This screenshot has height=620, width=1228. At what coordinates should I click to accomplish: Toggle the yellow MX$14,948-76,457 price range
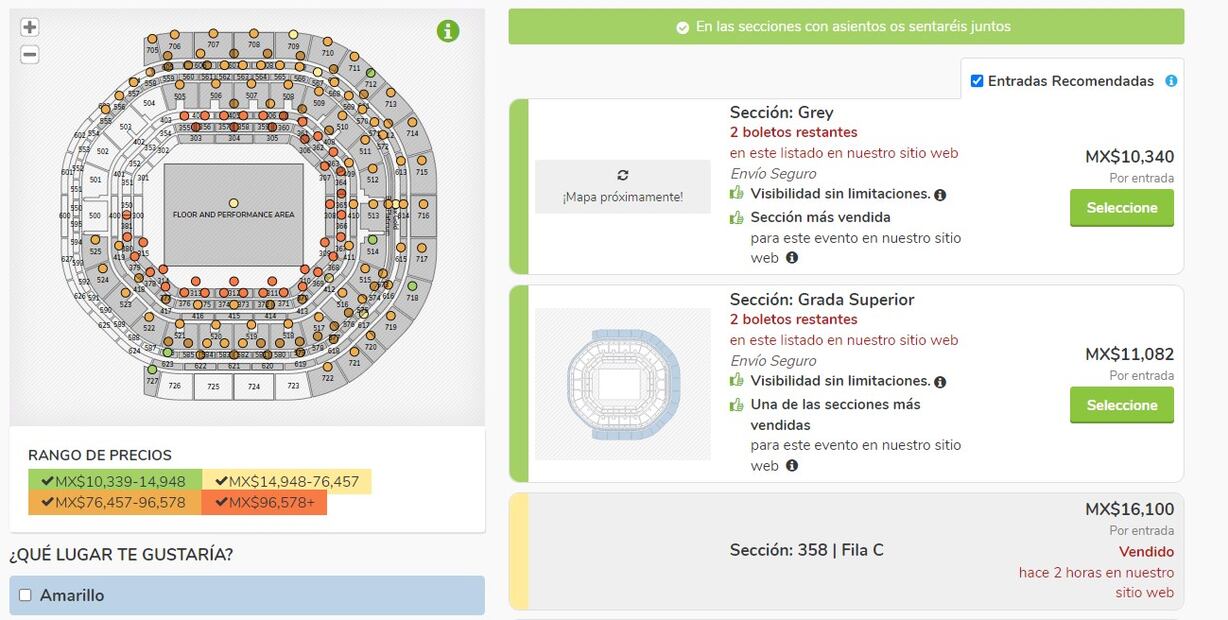287,481
